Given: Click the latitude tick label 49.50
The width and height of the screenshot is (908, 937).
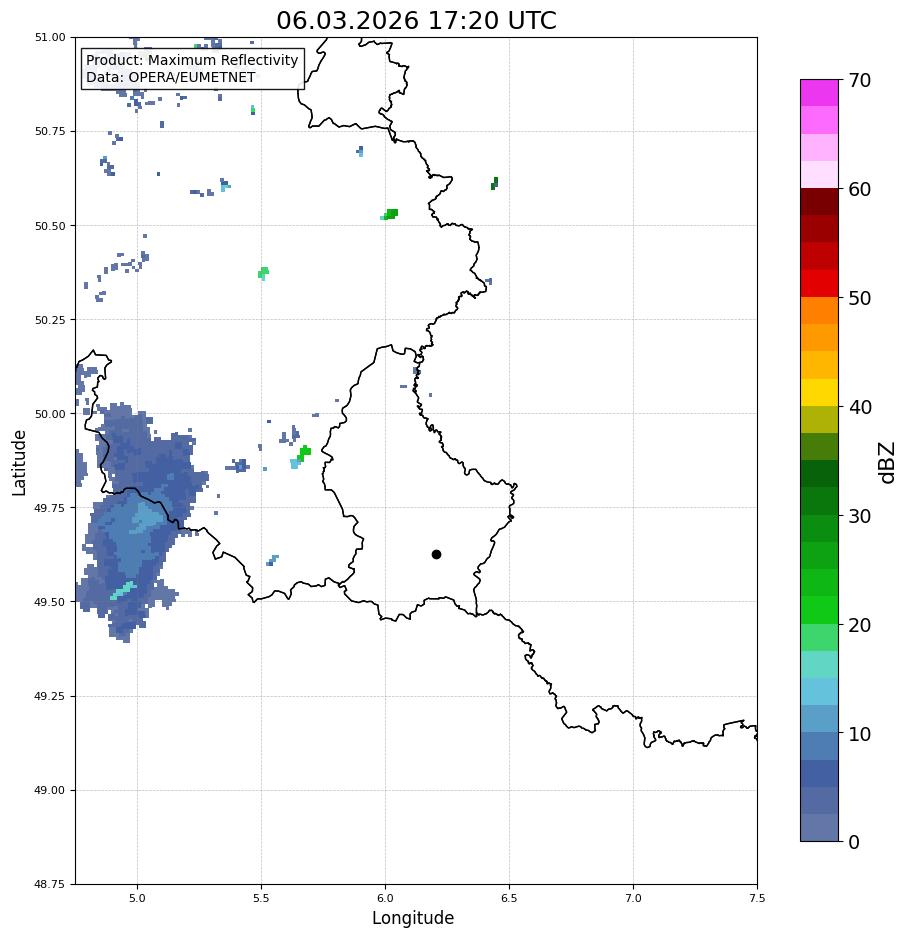Looking at the screenshot, I should click(x=50, y=602).
